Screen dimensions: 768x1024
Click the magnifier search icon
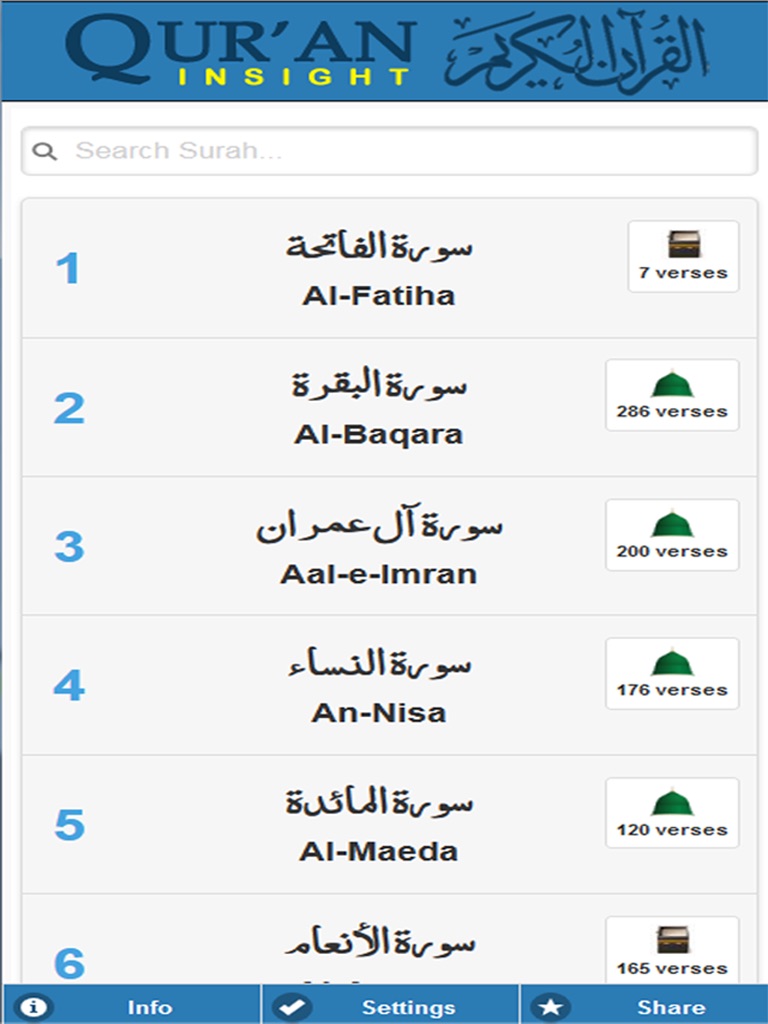point(44,151)
